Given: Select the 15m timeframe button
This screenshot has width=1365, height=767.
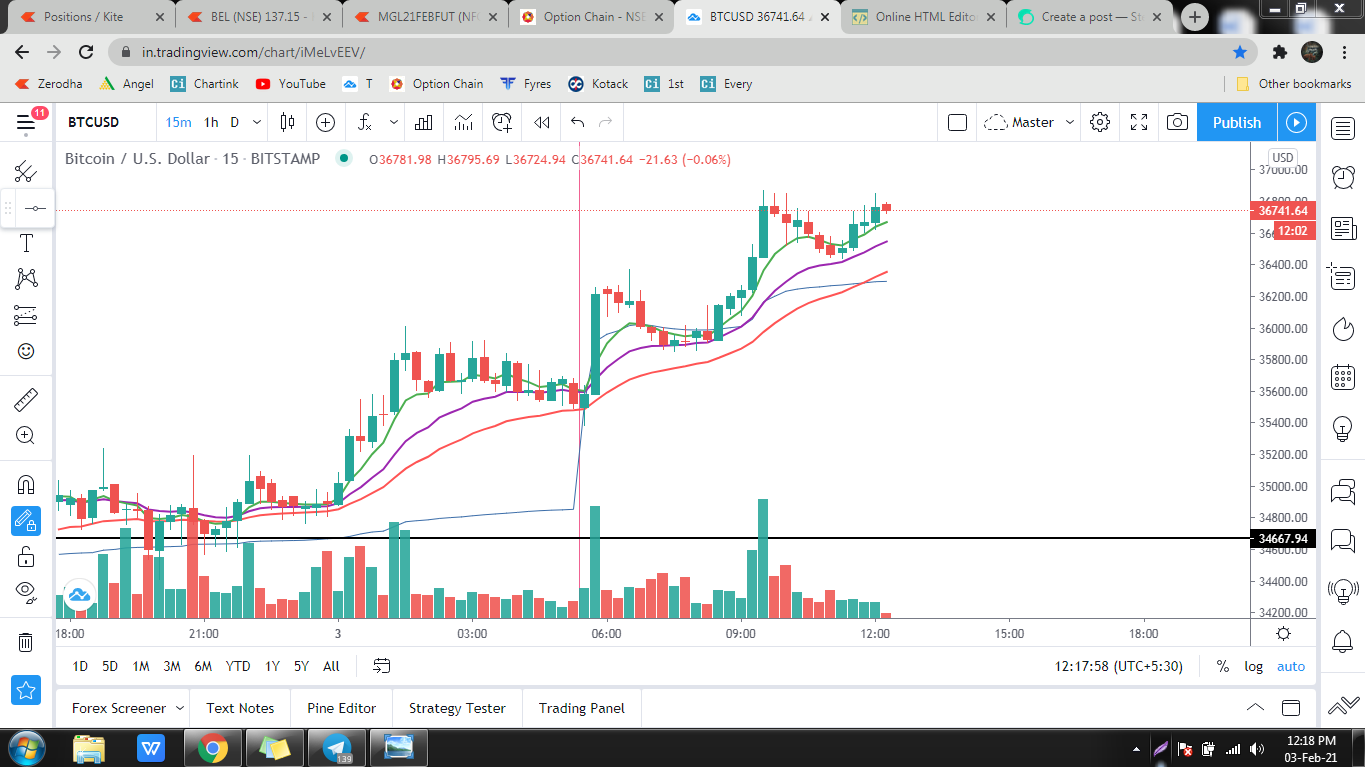Looking at the screenshot, I should click(x=179, y=122).
